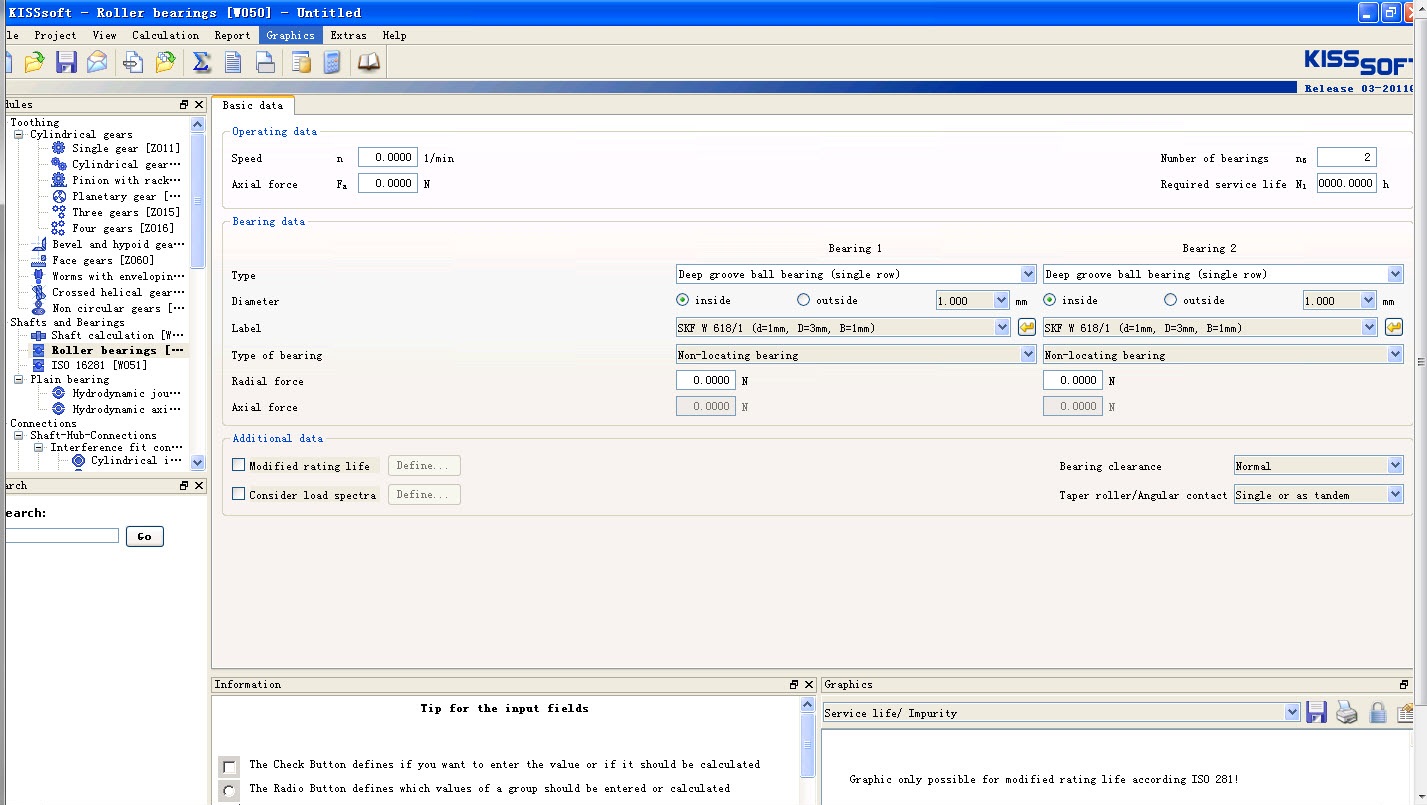Collapse Cylindrical gears tree node
Viewport: 1427px width, 805px height.
click(18, 134)
